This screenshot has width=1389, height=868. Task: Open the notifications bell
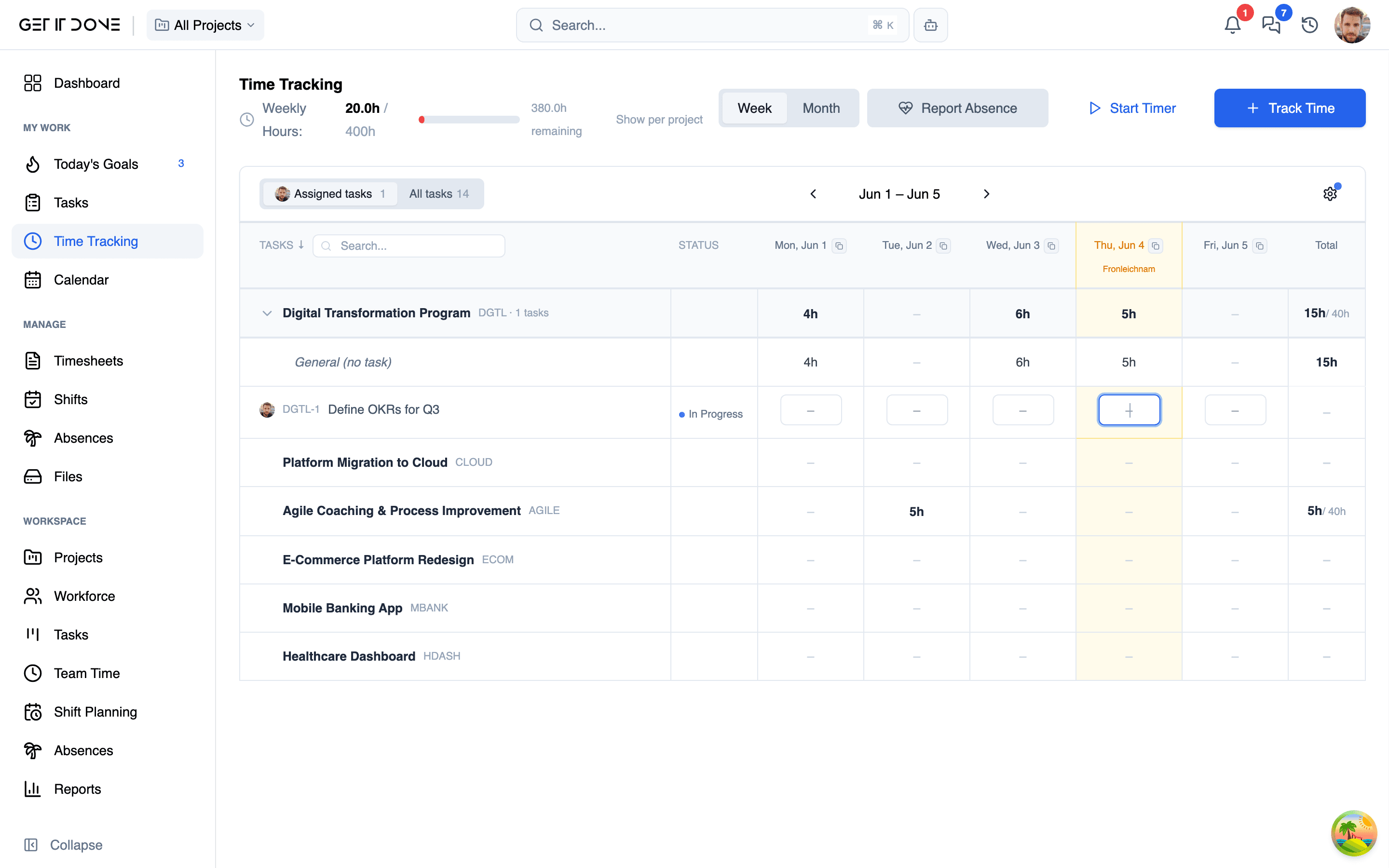(x=1232, y=25)
